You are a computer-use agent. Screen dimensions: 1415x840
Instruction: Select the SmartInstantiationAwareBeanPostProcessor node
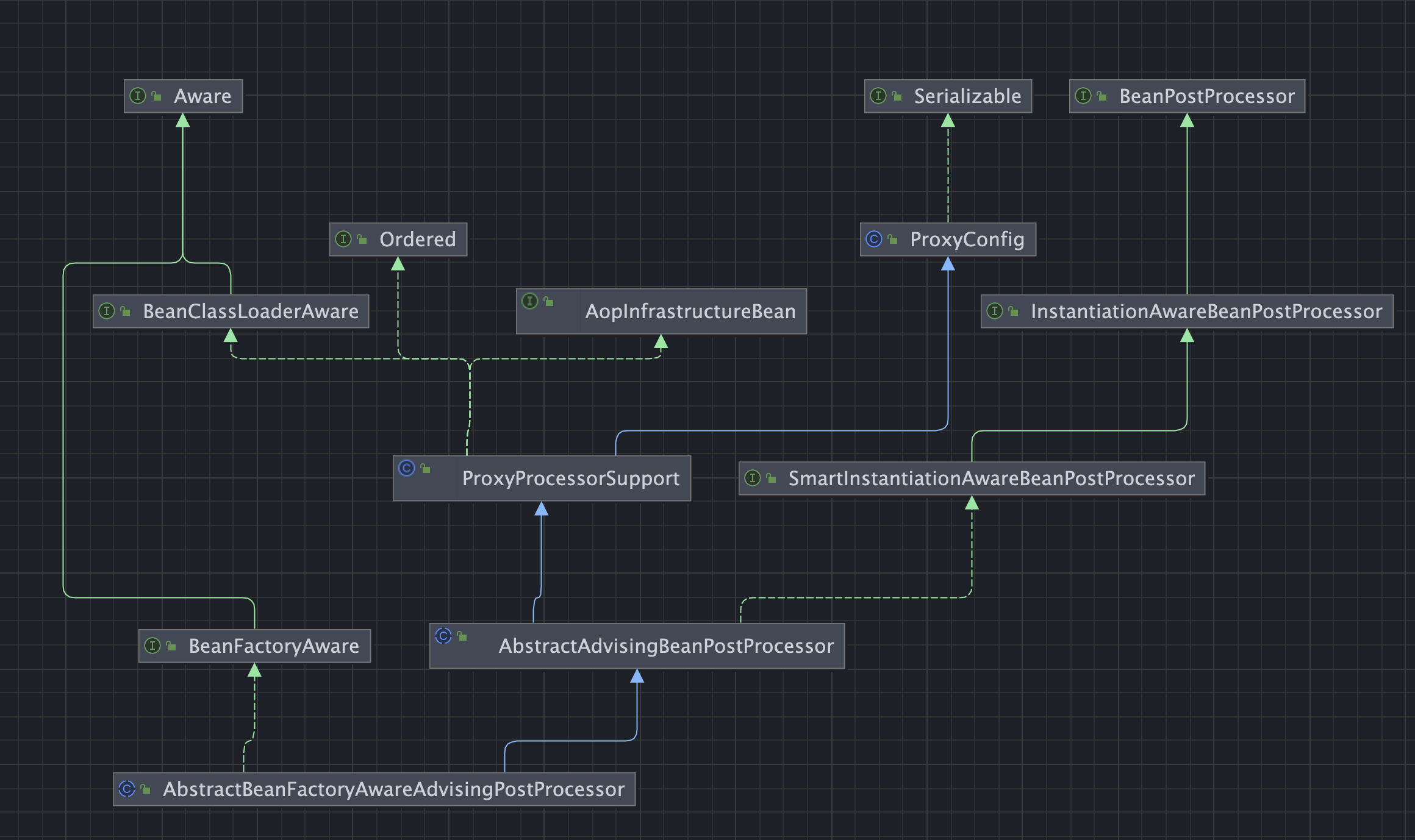990,479
